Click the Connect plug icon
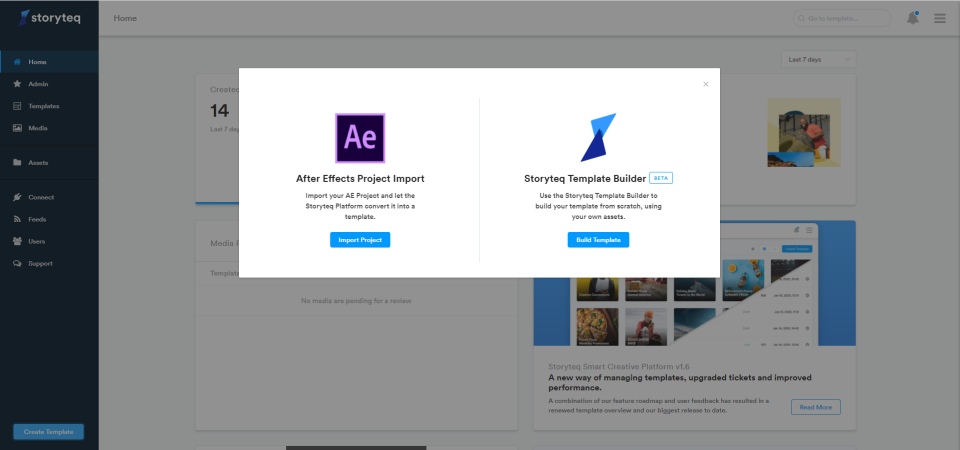 click(18, 197)
